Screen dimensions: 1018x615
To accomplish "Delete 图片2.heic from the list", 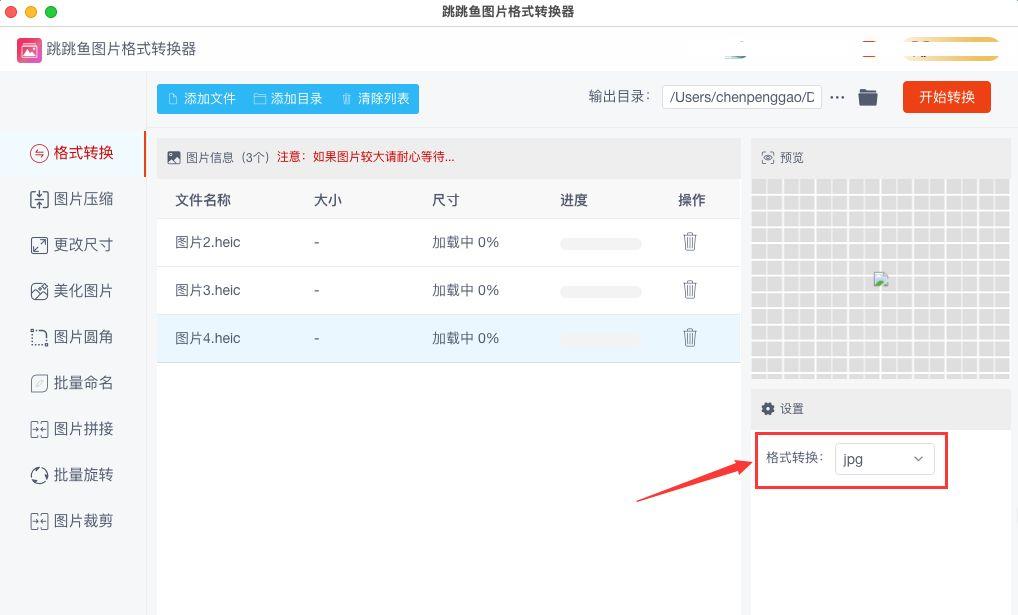I will click(690, 242).
